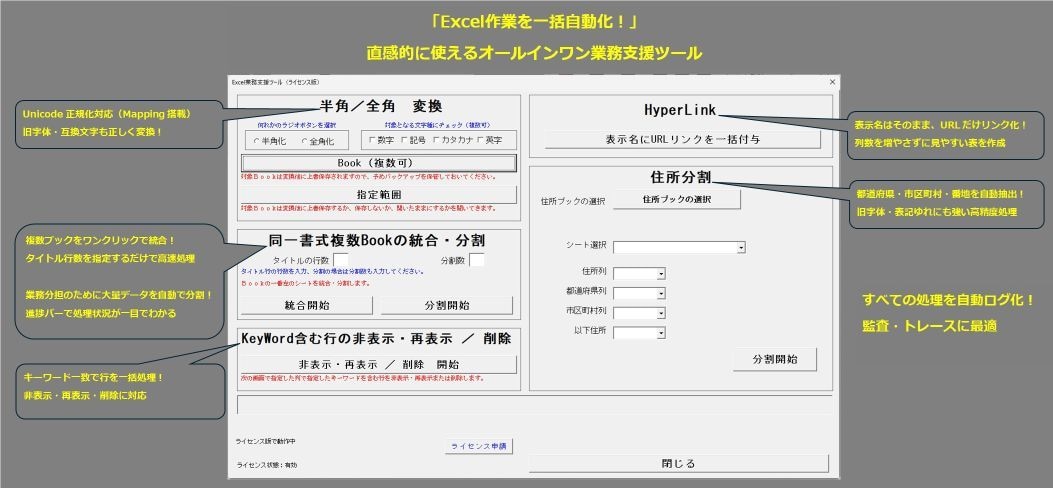Image resolution: width=1053 pixels, height=488 pixels.
Task: Click the 半角／全角 変換 heading
Action: click(x=380, y=106)
